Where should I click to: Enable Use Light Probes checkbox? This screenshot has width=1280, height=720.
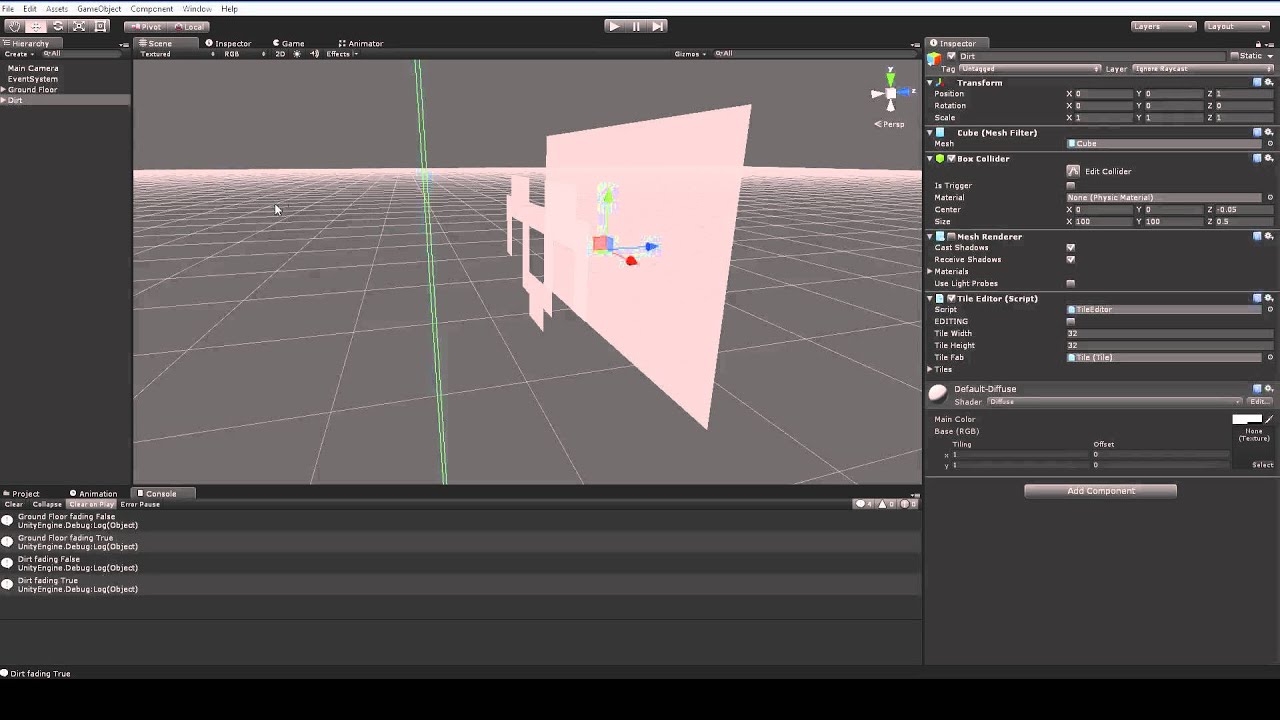click(1071, 283)
